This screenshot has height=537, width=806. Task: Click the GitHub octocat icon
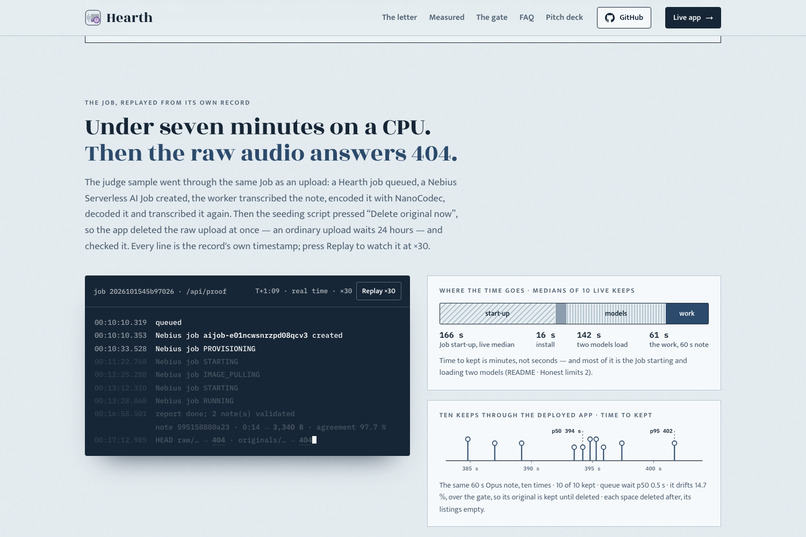tap(610, 17)
